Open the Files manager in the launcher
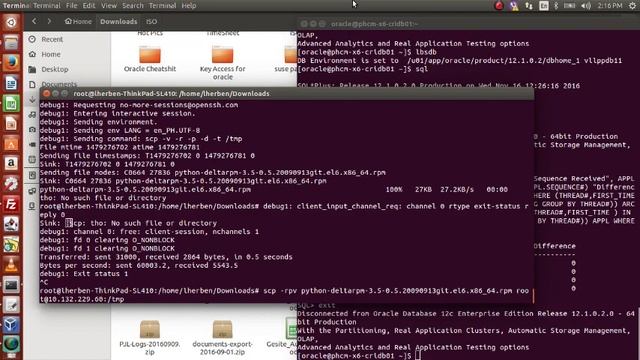640x360 pixels. click(11, 42)
